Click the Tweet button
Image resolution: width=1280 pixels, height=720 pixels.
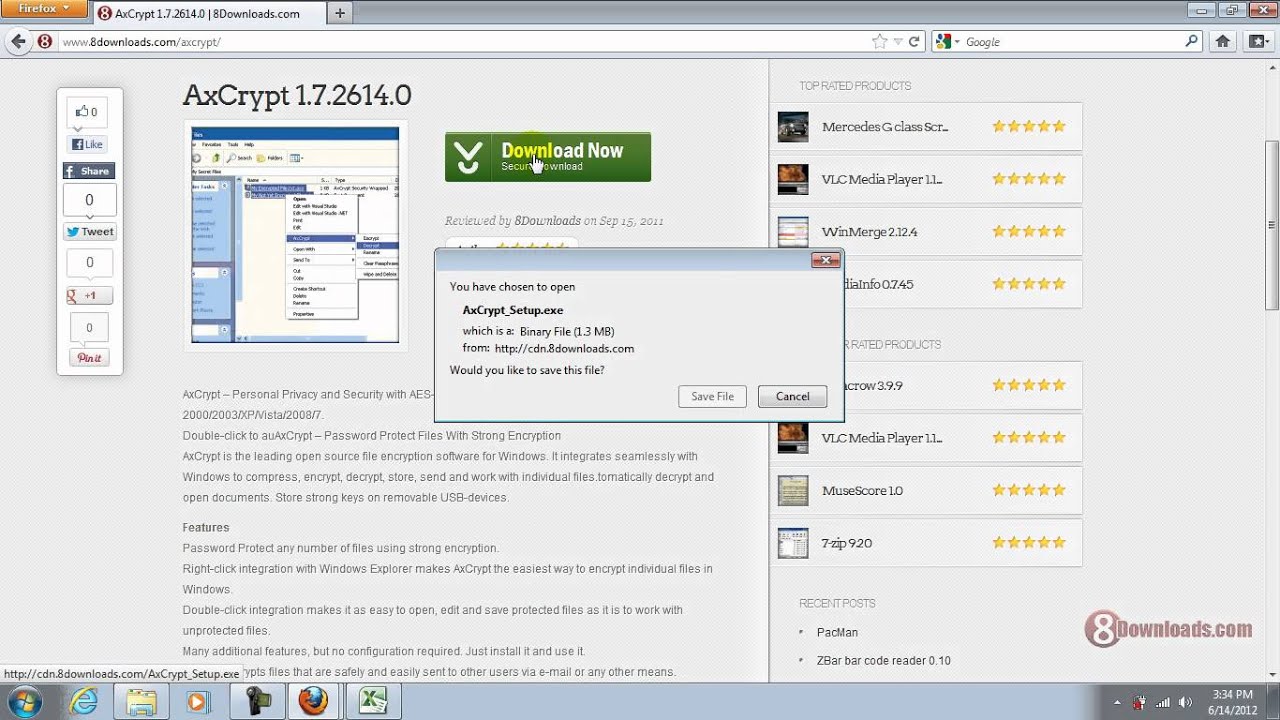coord(90,231)
